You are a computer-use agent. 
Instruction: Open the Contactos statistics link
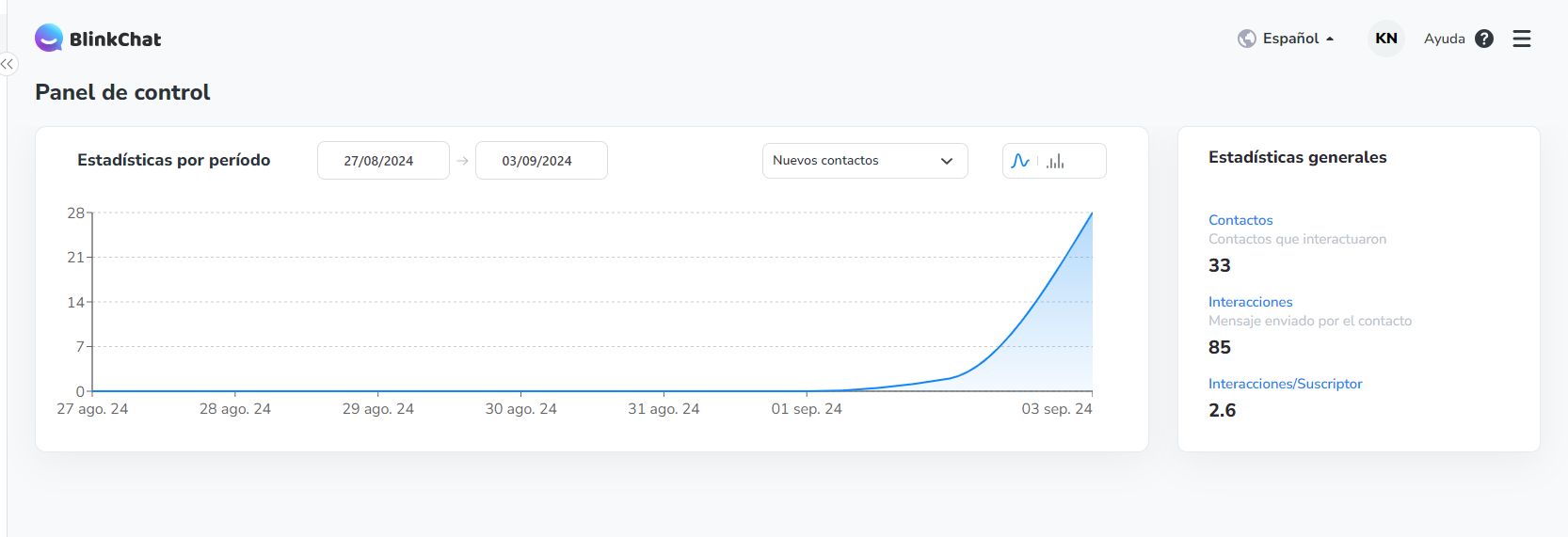click(1240, 220)
